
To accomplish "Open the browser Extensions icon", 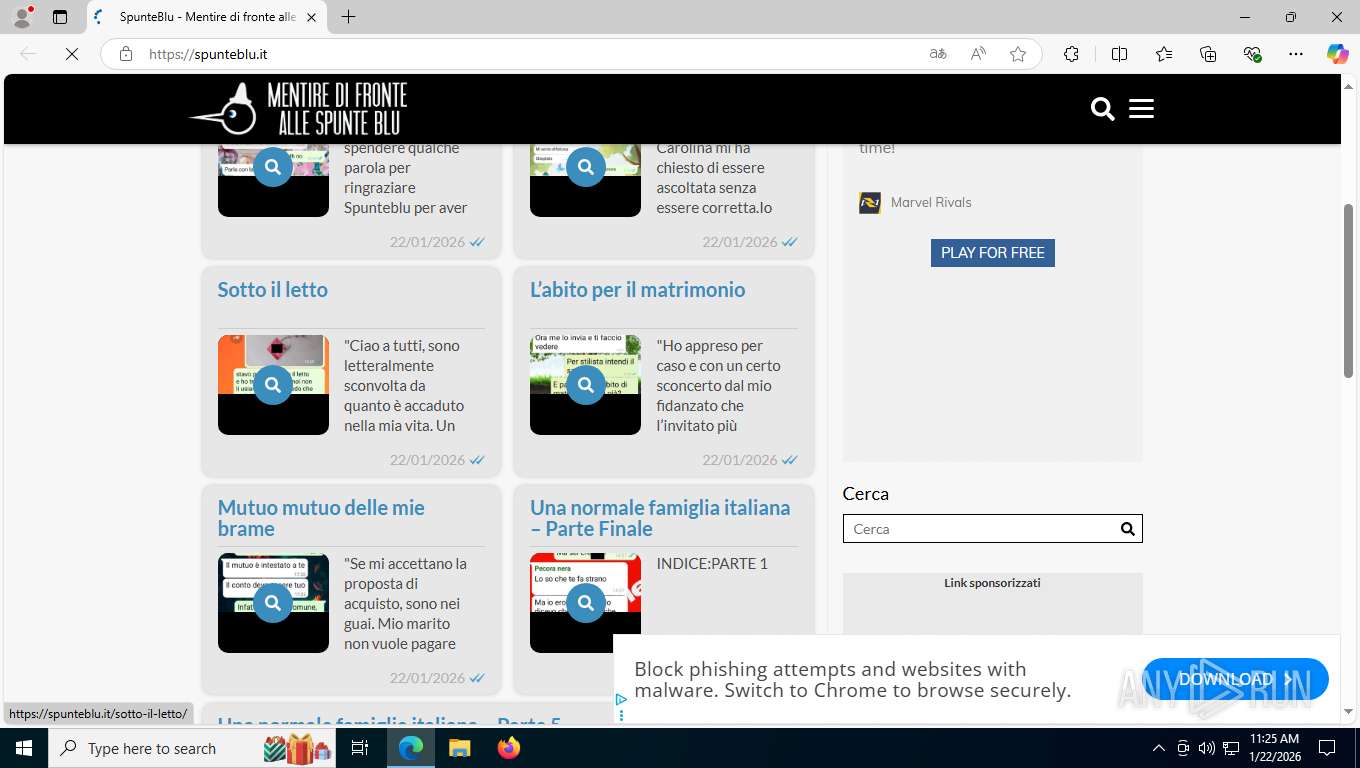I will coord(1071,54).
